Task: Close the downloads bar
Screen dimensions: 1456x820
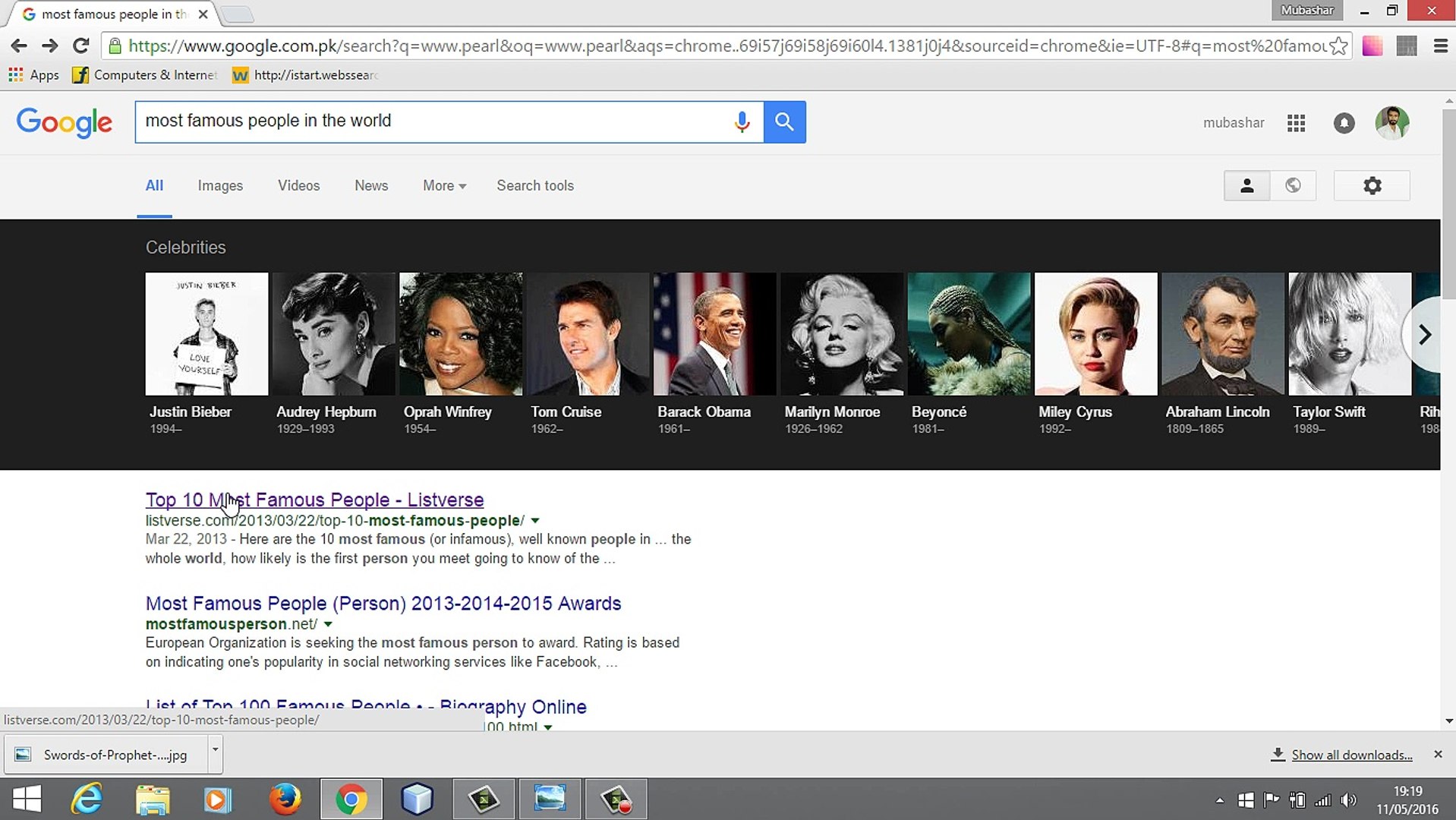Action: (x=1437, y=754)
